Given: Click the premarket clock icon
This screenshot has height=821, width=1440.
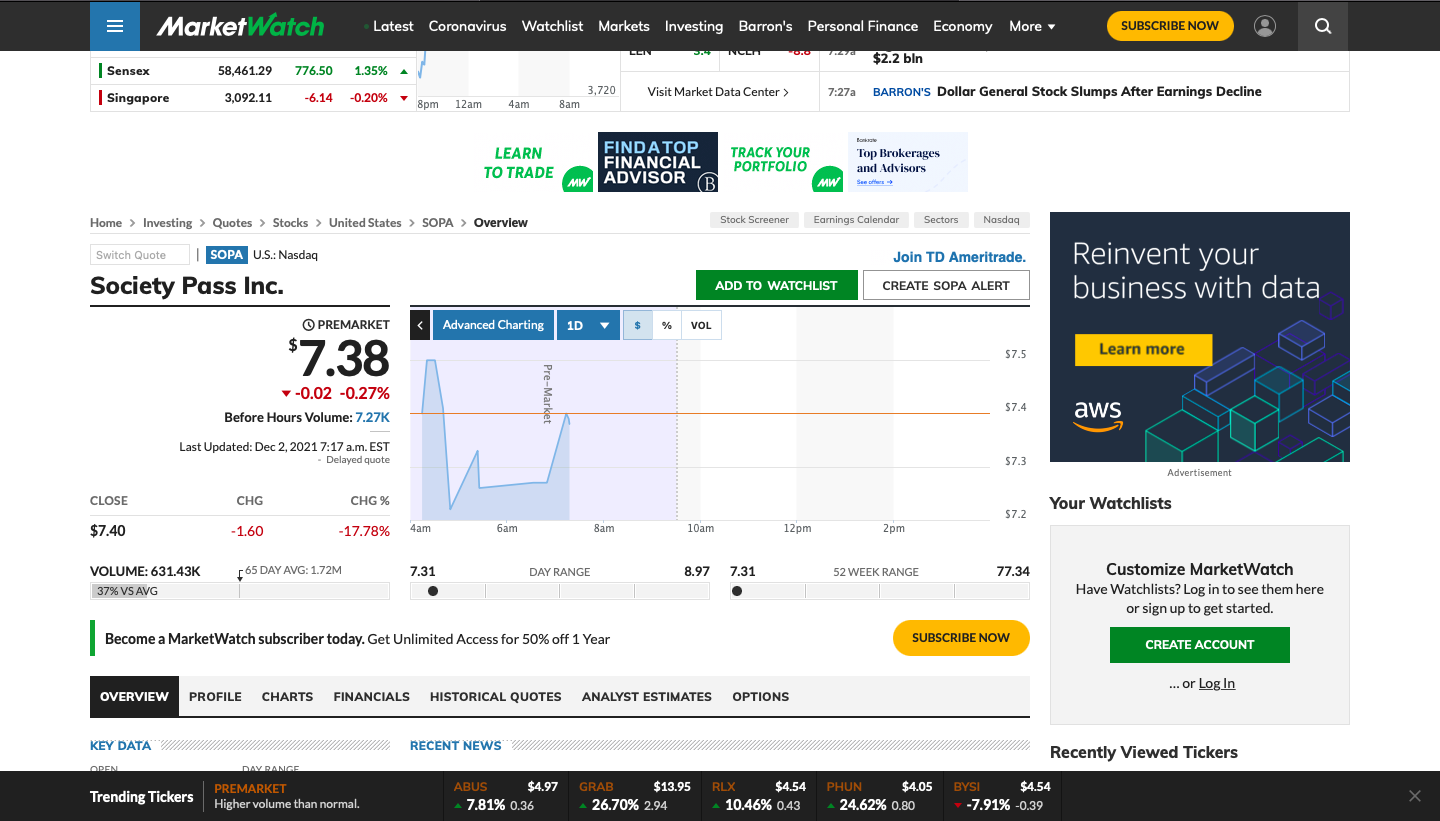Looking at the screenshot, I should click(308, 325).
